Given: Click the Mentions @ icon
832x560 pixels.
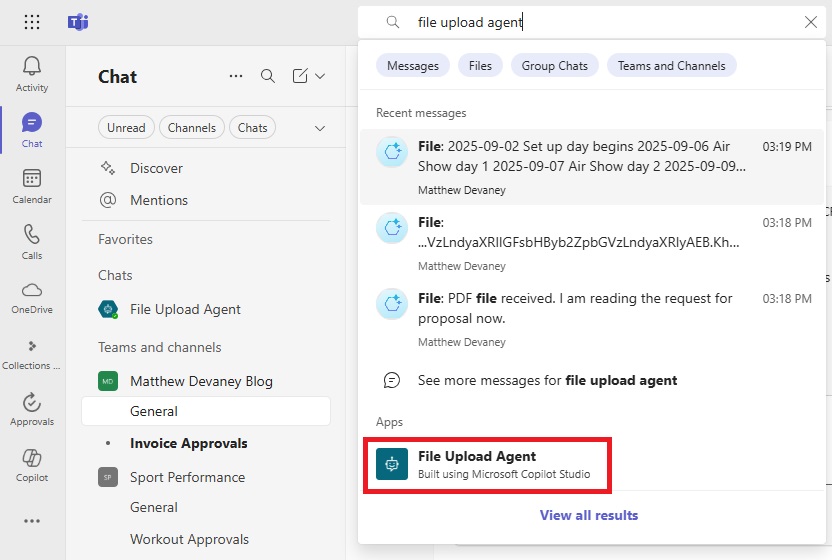Looking at the screenshot, I should tap(108, 200).
